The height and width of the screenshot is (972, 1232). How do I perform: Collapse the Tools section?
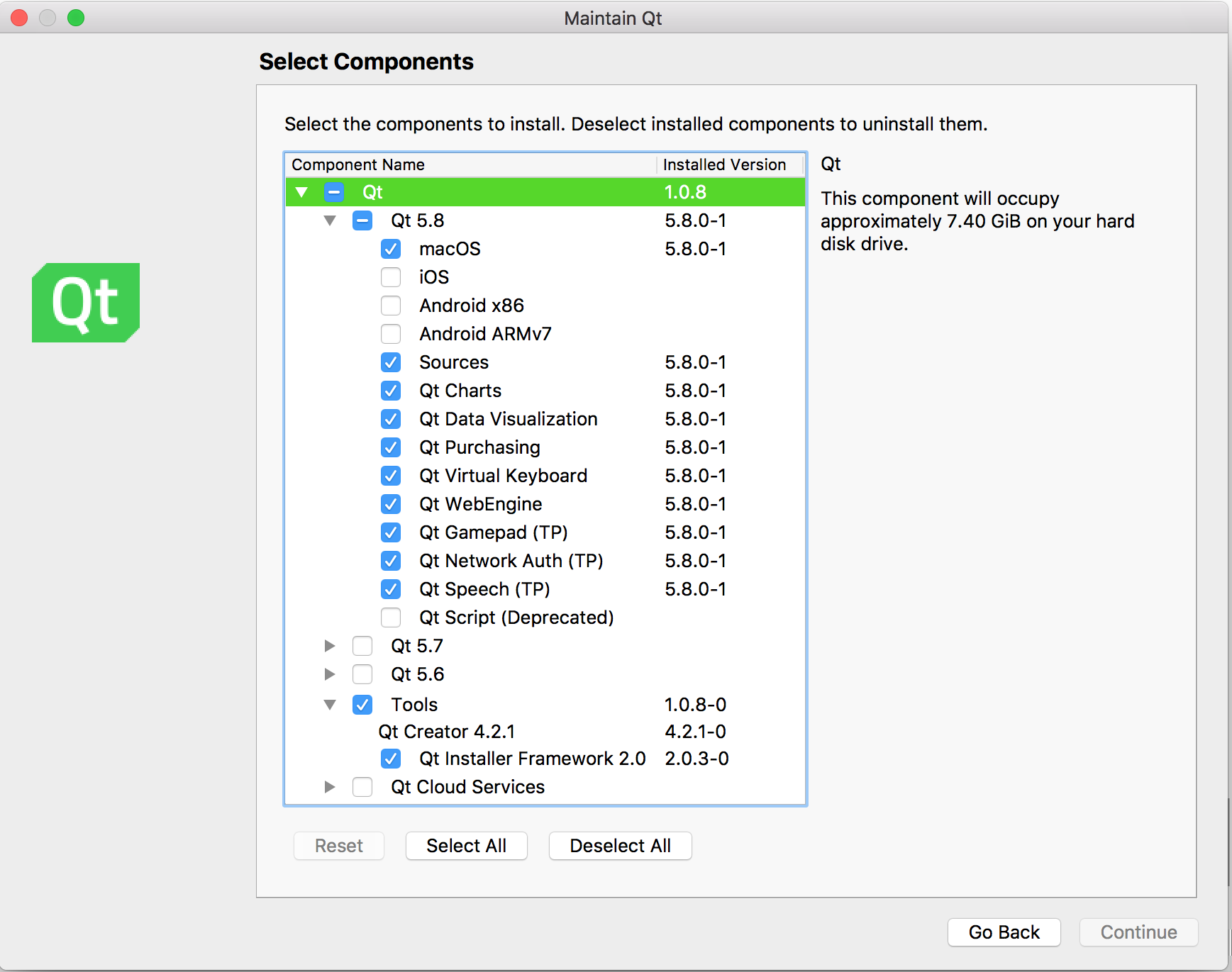pyautogui.click(x=330, y=705)
